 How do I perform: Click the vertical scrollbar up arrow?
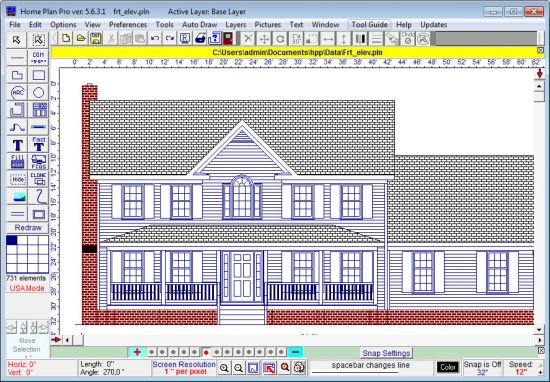tap(539, 85)
